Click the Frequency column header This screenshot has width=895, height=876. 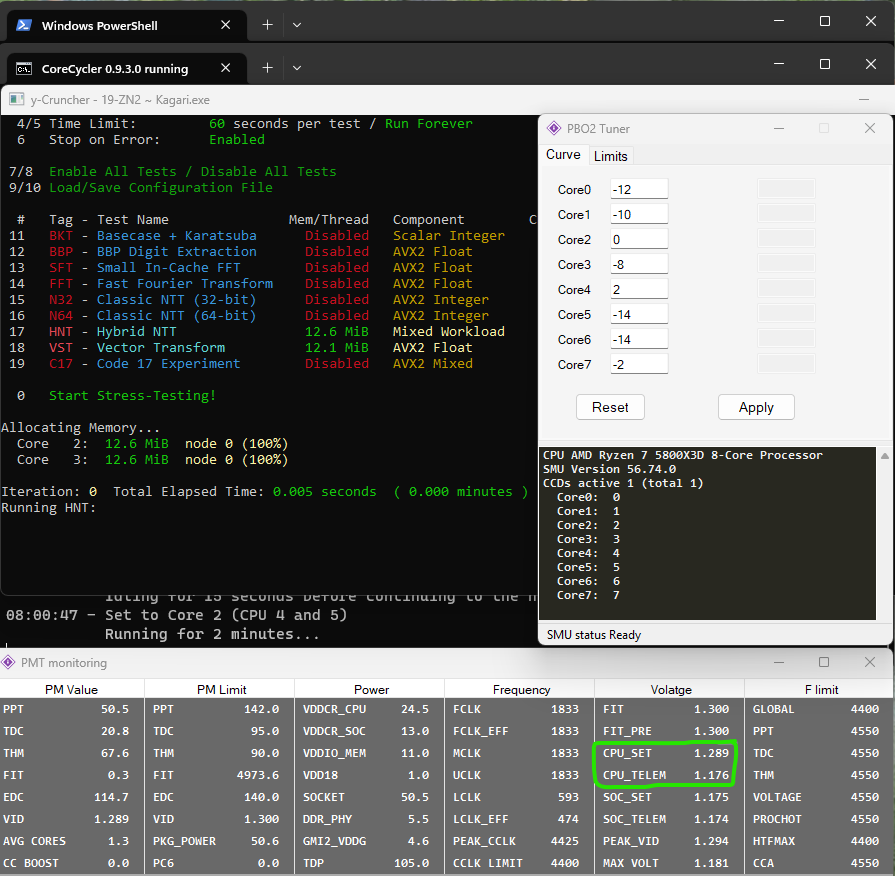[521, 689]
